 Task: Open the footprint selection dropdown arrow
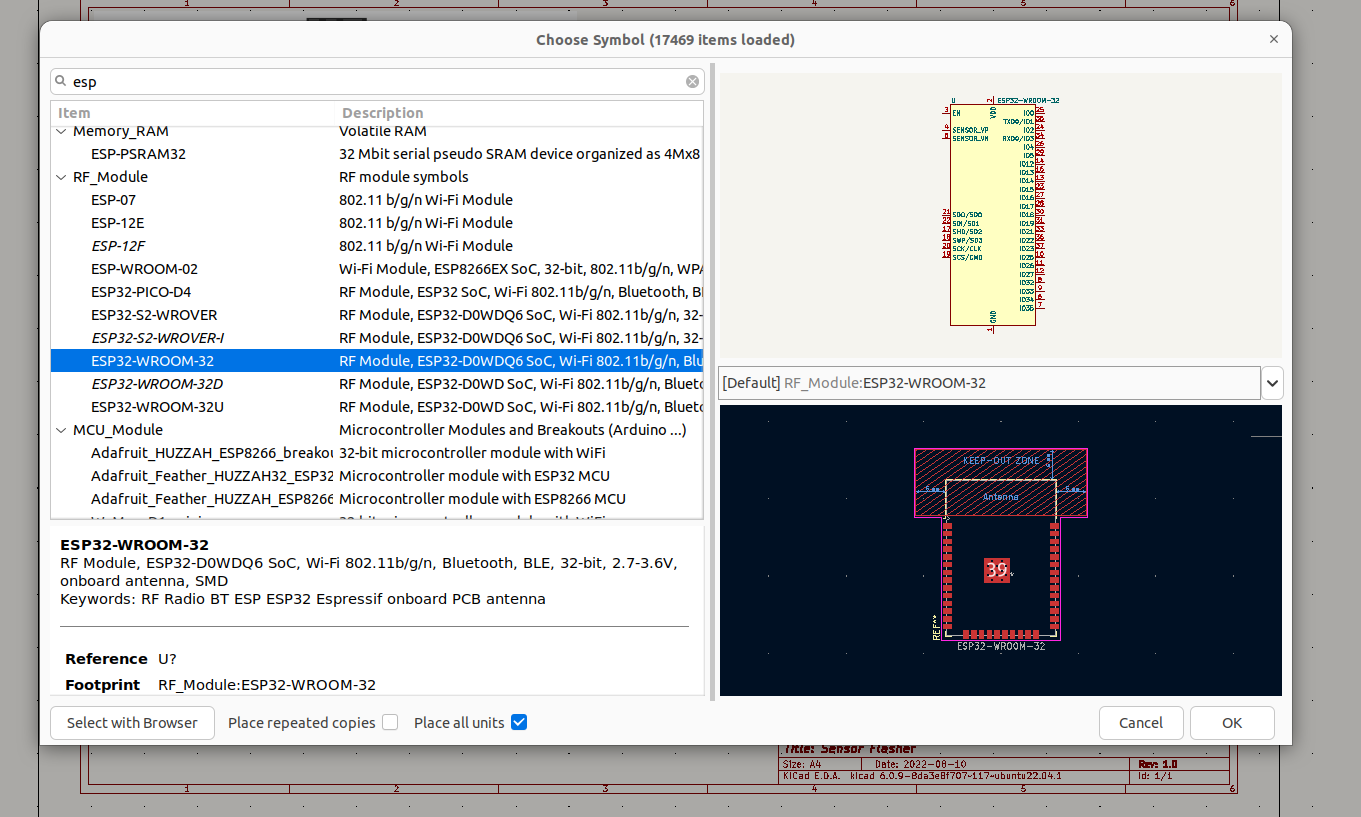coord(1272,383)
